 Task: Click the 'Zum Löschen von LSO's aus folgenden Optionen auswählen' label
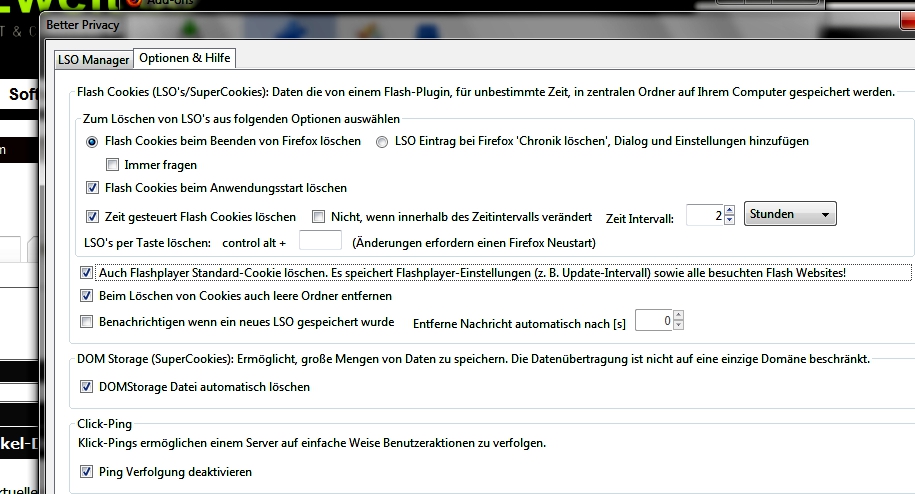point(241,119)
